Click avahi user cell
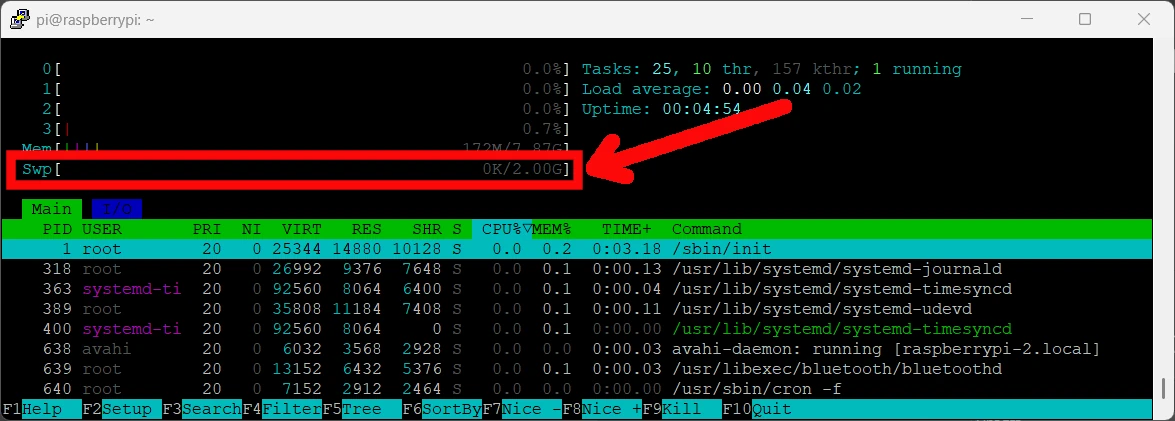 106,350
